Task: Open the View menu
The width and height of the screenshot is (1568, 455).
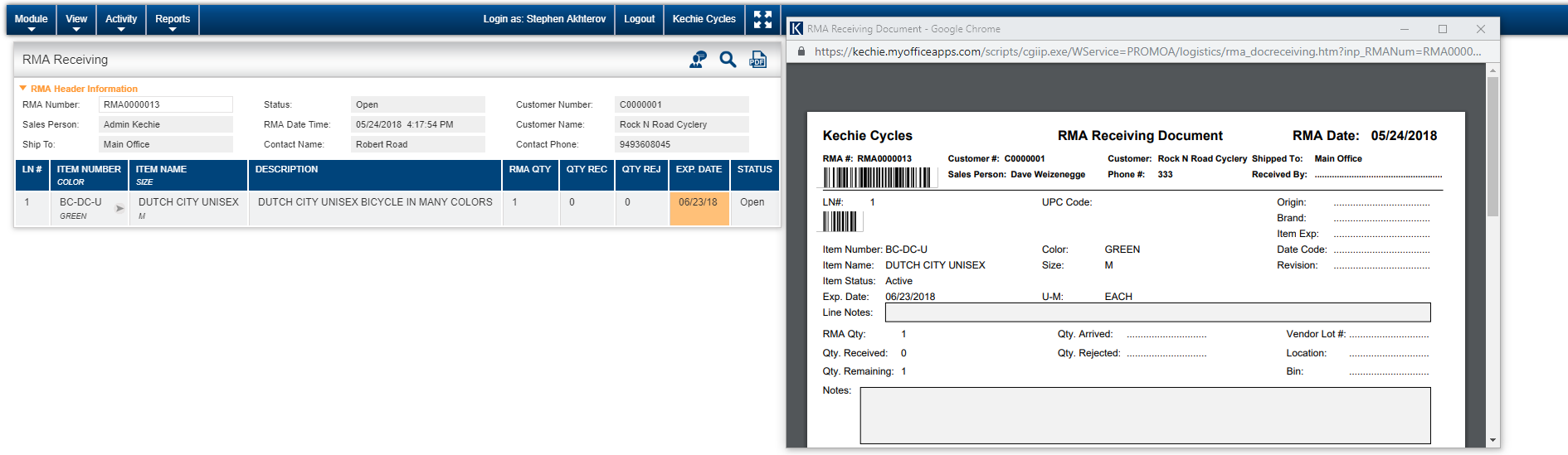Action: (76, 20)
